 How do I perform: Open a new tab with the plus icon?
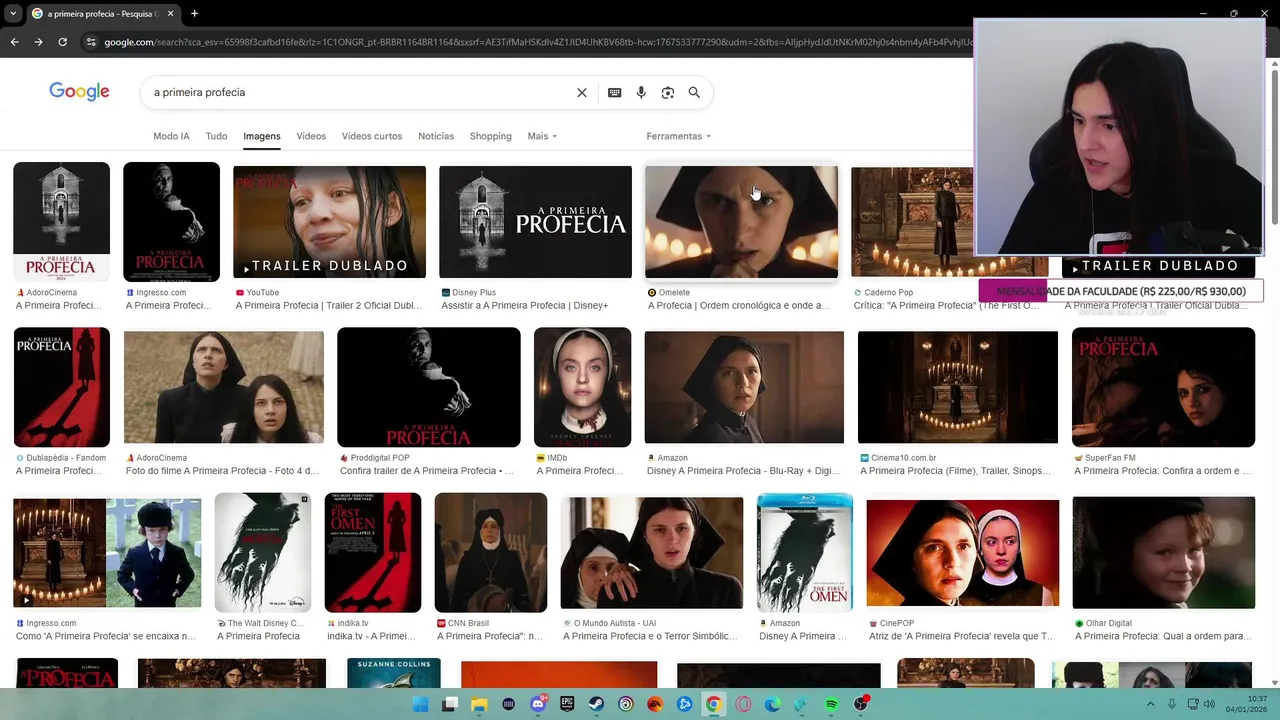[x=194, y=14]
